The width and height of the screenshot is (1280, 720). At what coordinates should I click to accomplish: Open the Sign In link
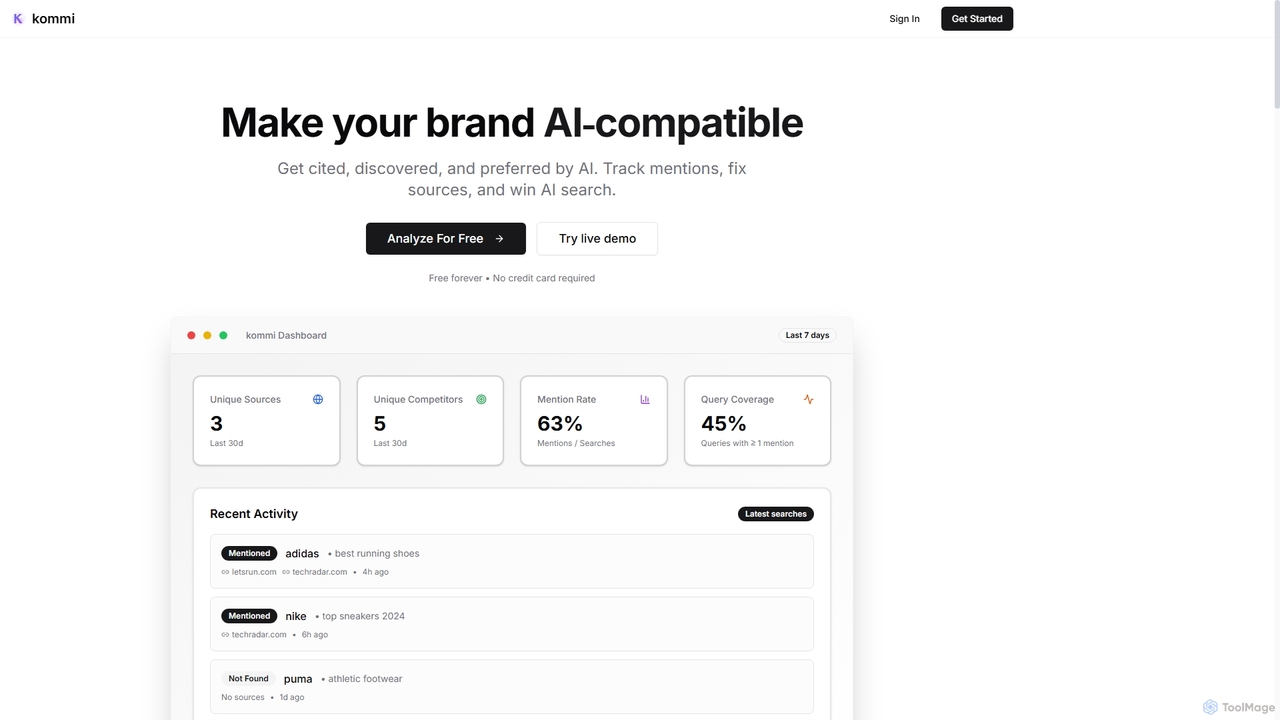[904, 19]
